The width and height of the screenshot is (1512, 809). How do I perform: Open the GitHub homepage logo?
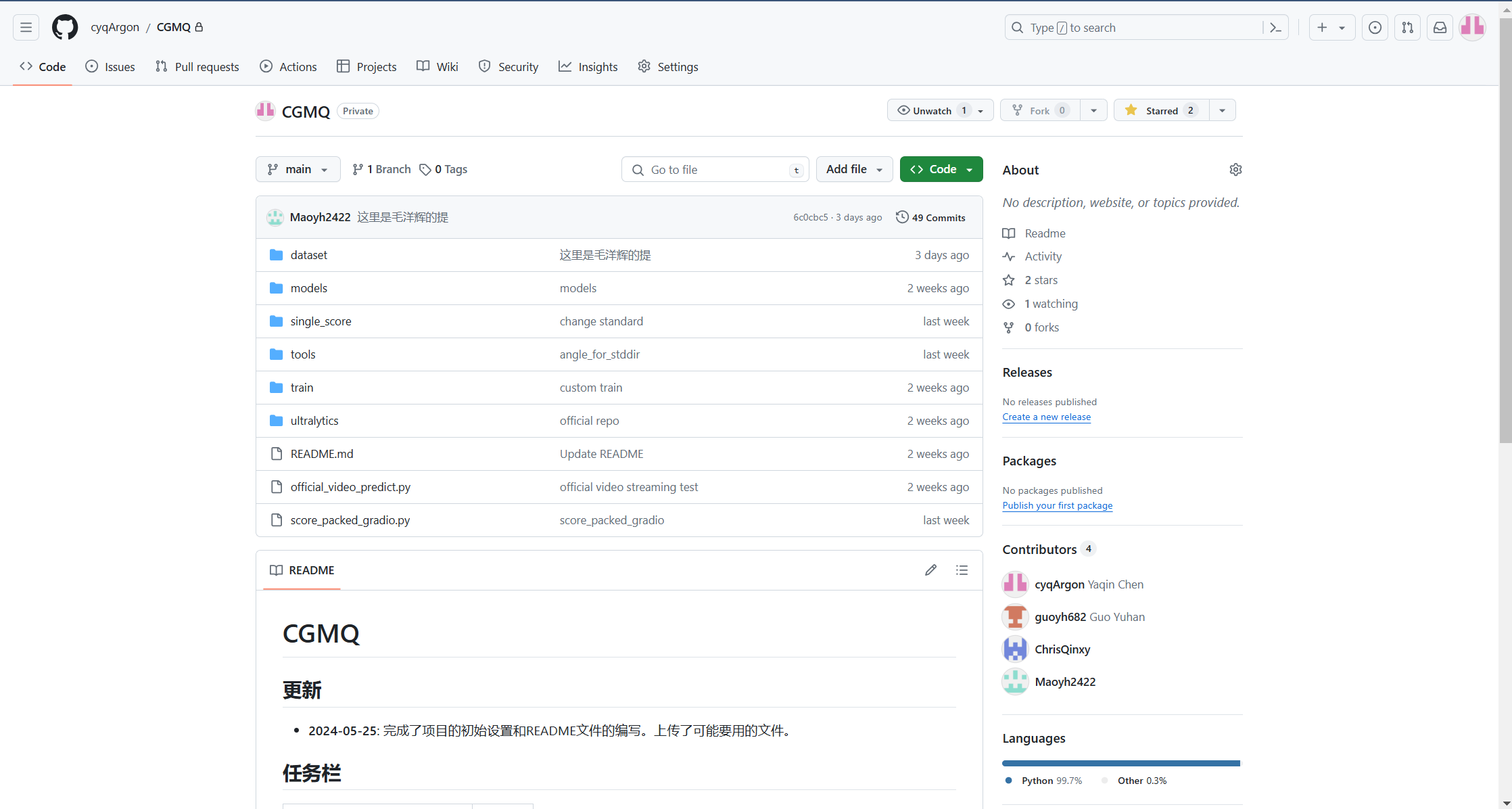pos(65,27)
